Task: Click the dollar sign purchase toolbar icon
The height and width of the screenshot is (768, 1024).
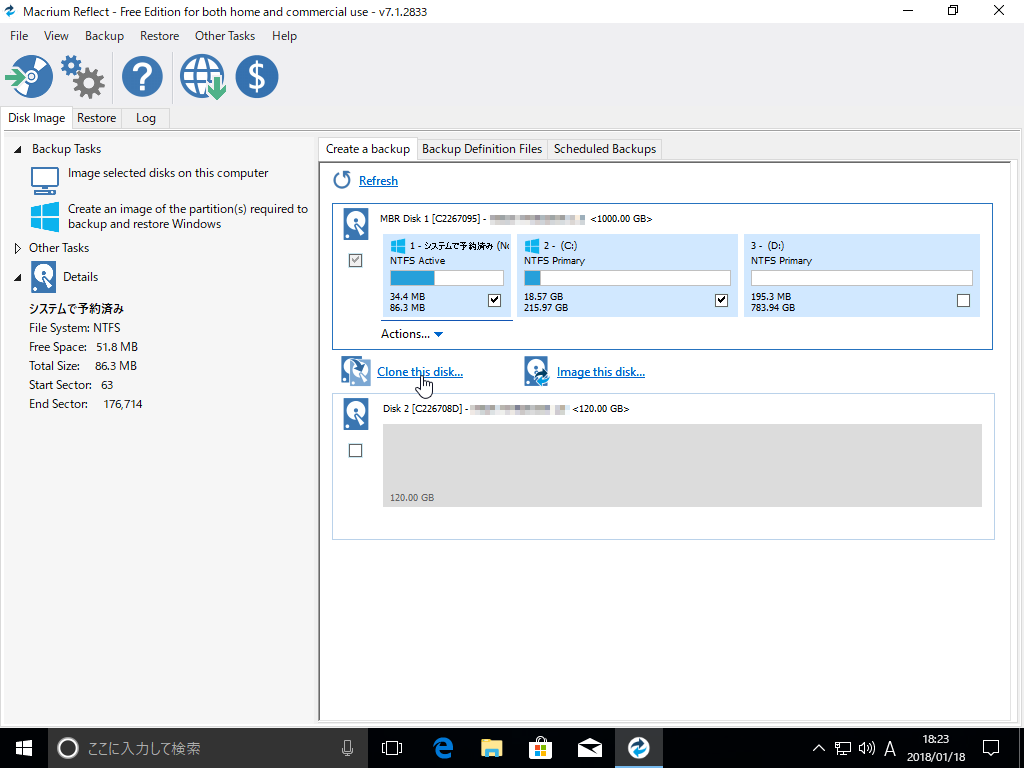Action: 257,76
